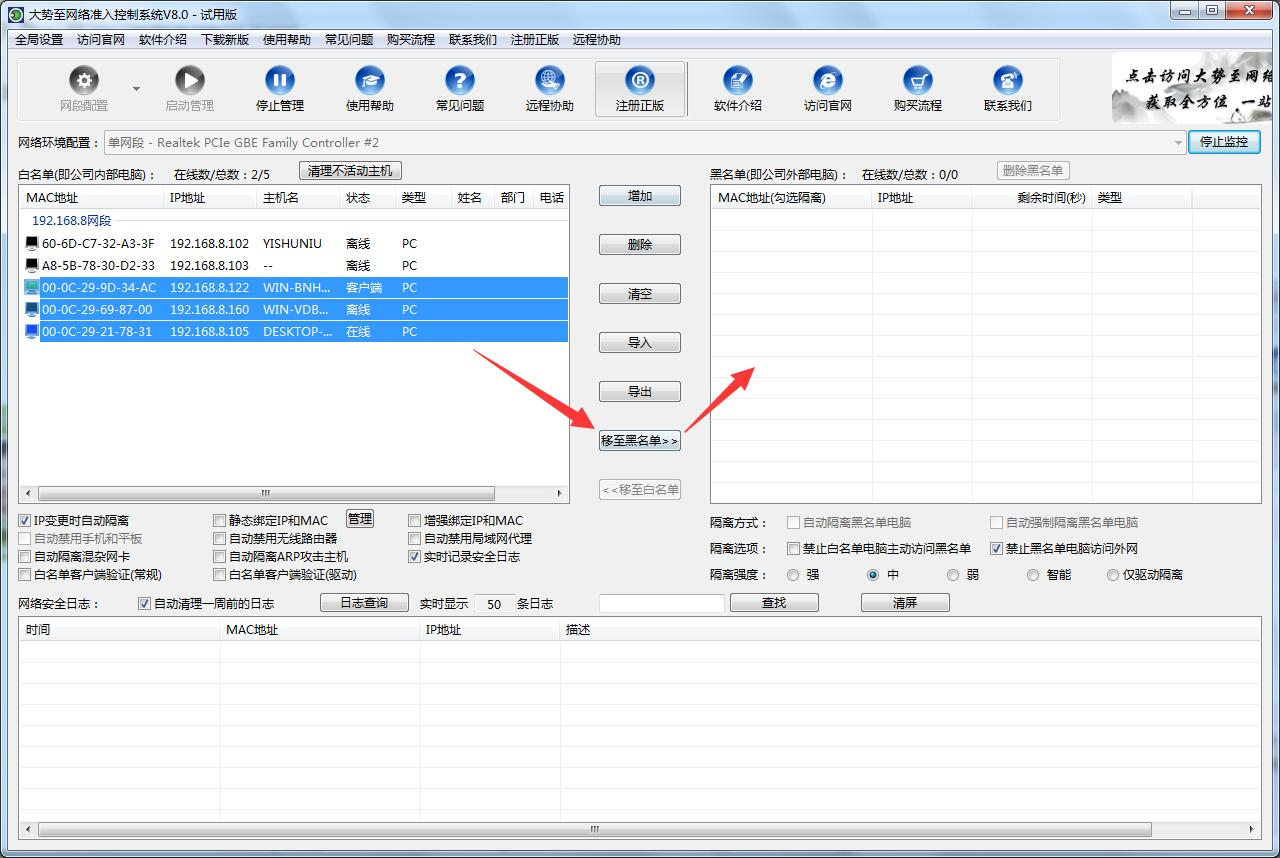Click the 查找 button
This screenshot has height=858, width=1280.
point(774,603)
